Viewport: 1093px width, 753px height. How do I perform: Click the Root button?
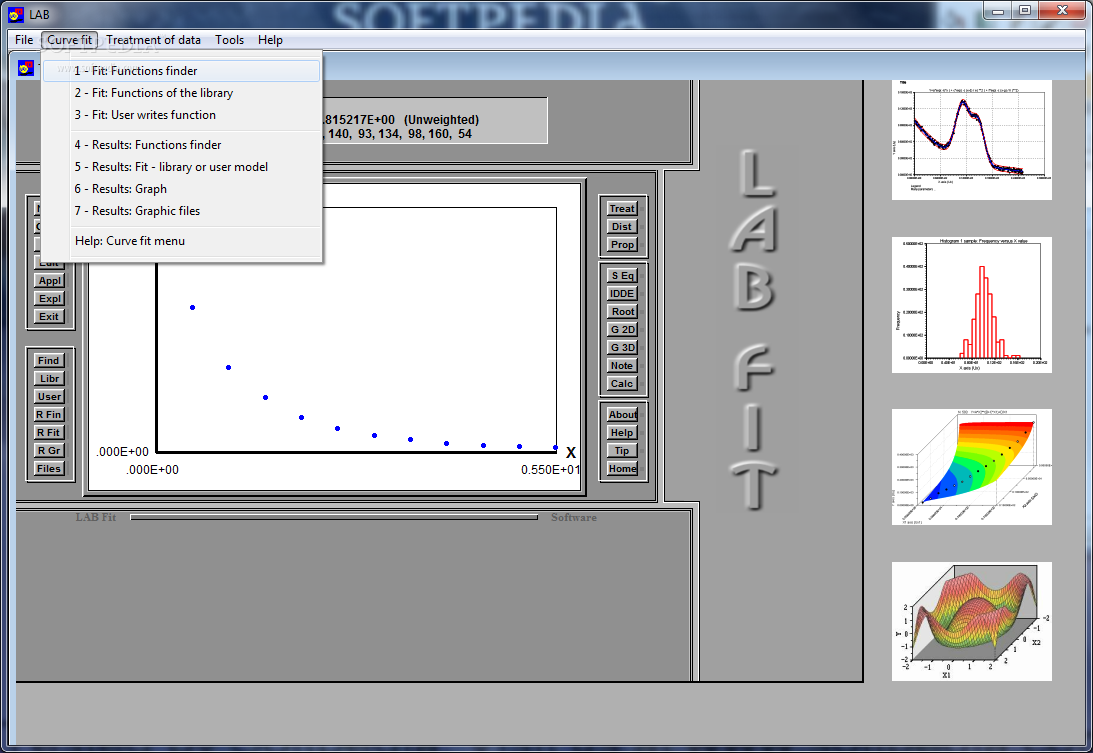[x=622, y=312]
